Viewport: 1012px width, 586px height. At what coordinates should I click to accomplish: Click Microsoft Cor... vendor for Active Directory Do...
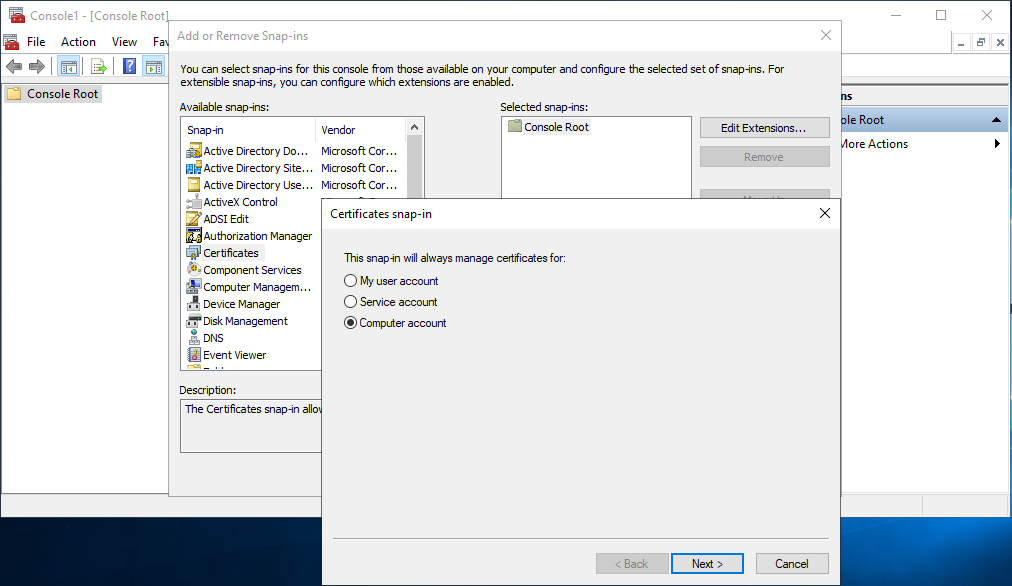(x=359, y=151)
